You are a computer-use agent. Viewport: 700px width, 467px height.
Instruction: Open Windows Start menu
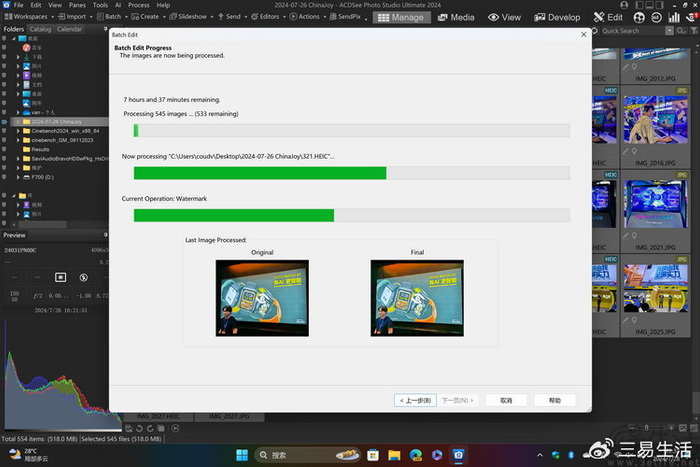242,455
